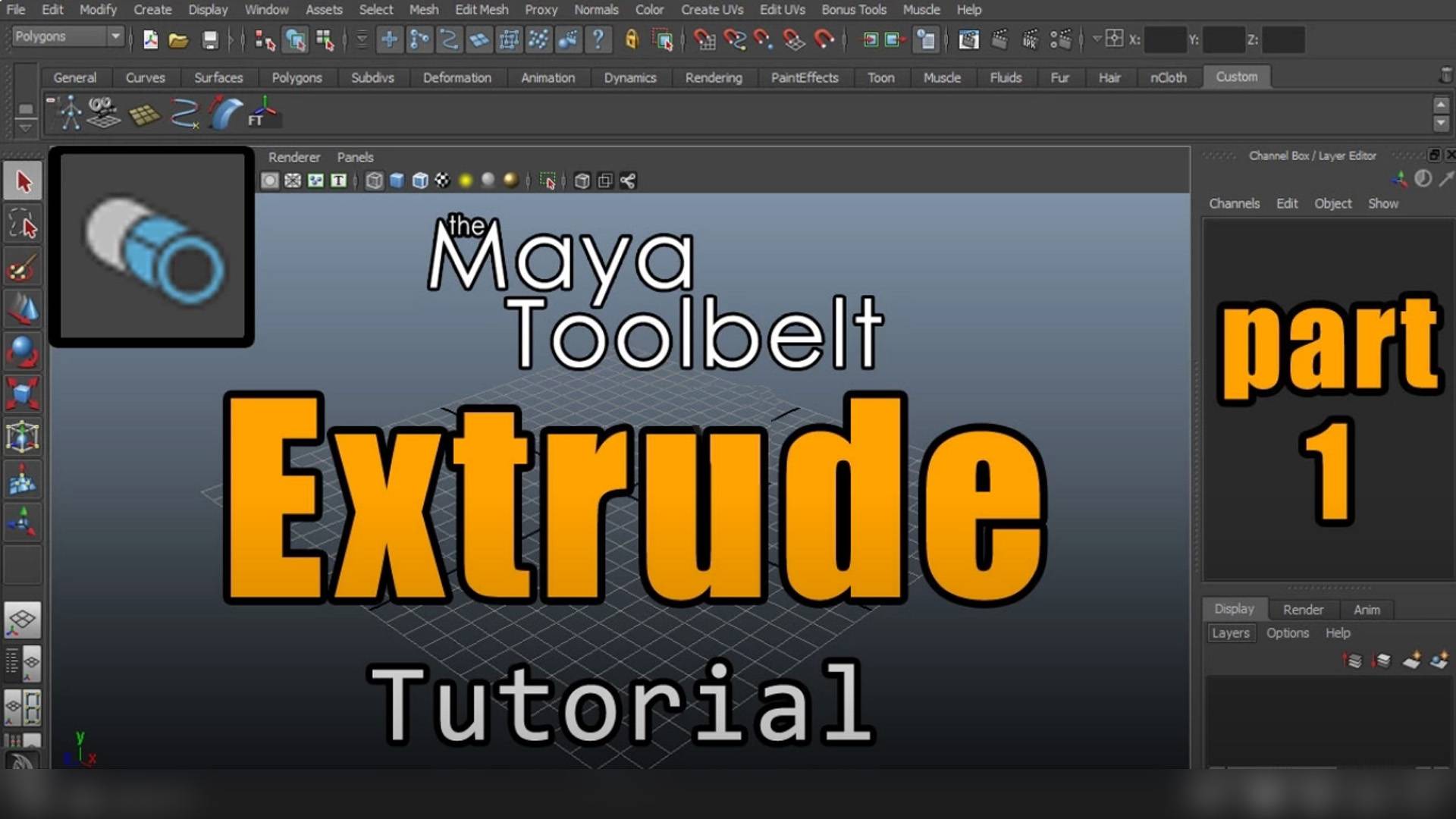Open Render Settings icon
The height and width of the screenshot is (819, 1456).
click(x=1060, y=39)
